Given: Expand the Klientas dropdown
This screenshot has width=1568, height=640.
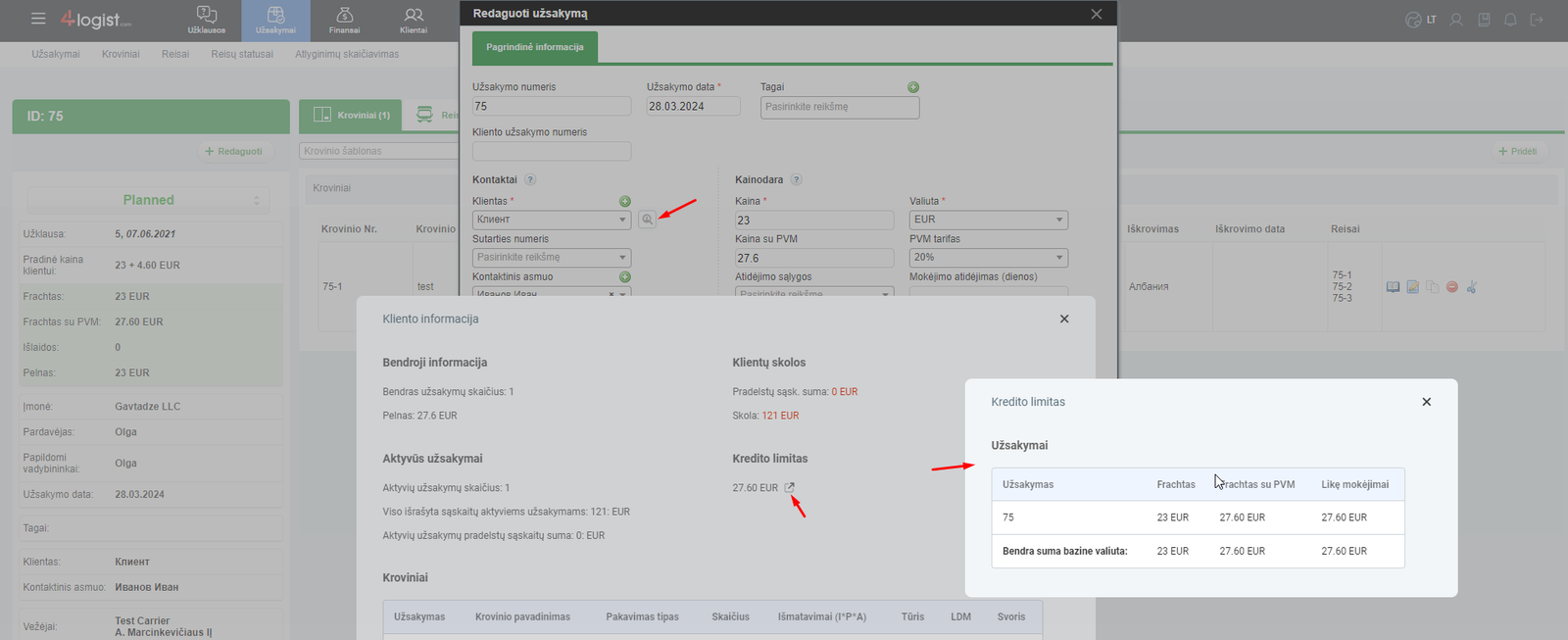Looking at the screenshot, I should point(552,220).
